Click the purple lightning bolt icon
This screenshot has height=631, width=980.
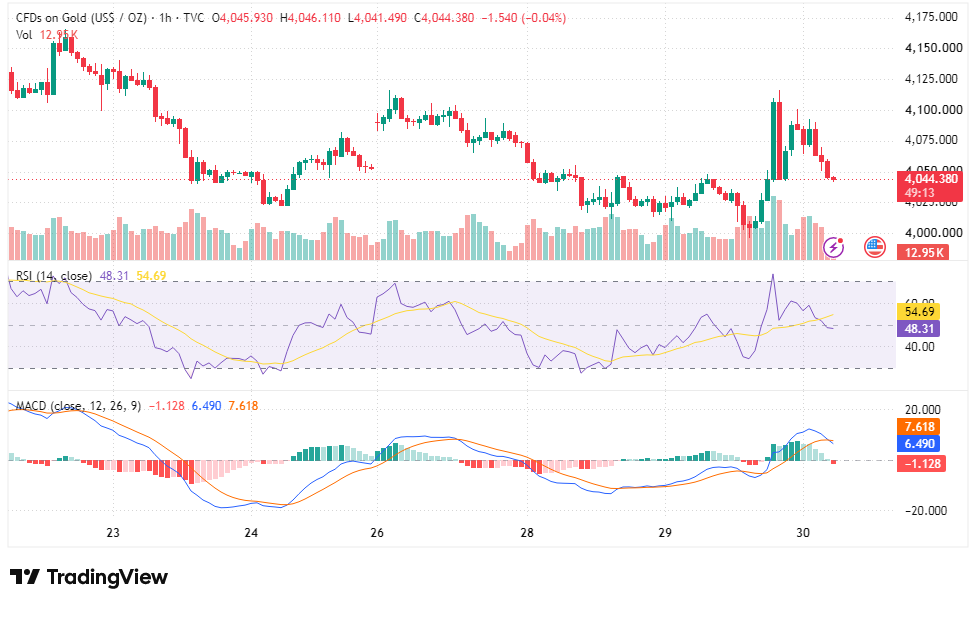[x=834, y=247]
